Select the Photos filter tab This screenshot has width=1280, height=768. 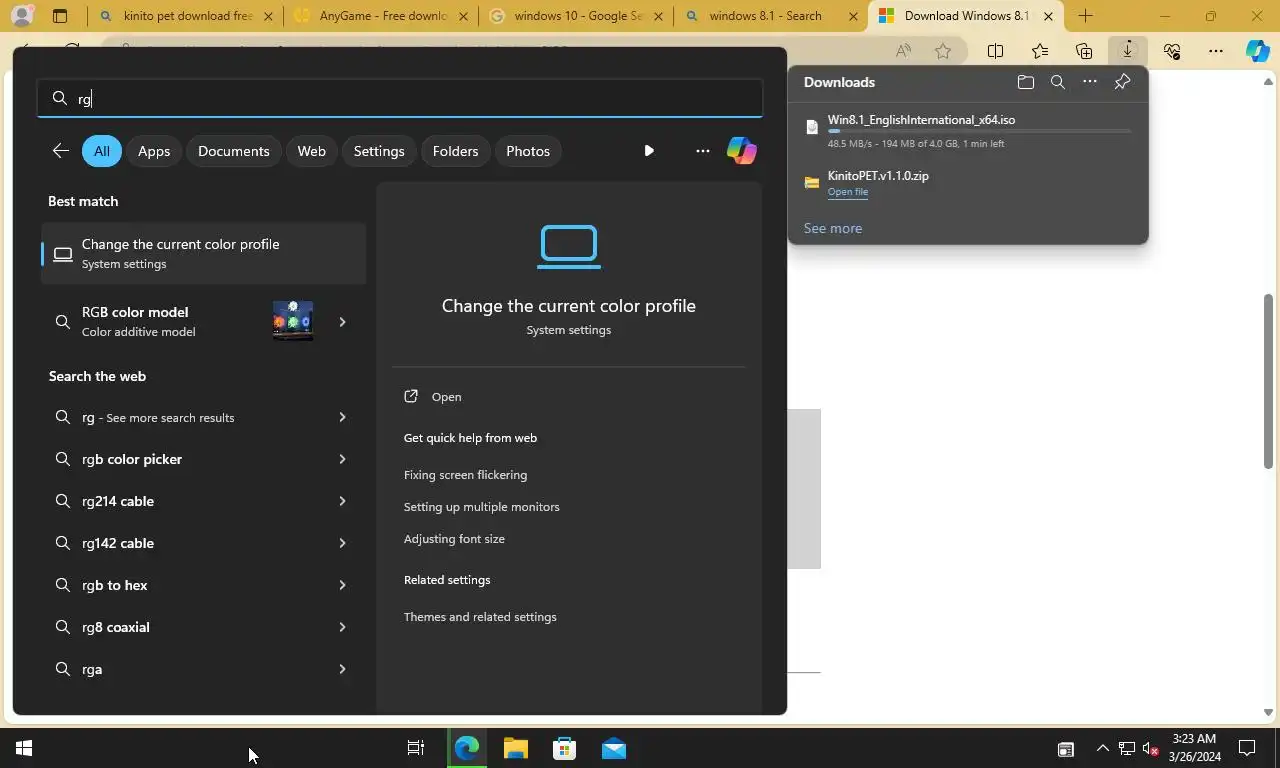tap(528, 151)
